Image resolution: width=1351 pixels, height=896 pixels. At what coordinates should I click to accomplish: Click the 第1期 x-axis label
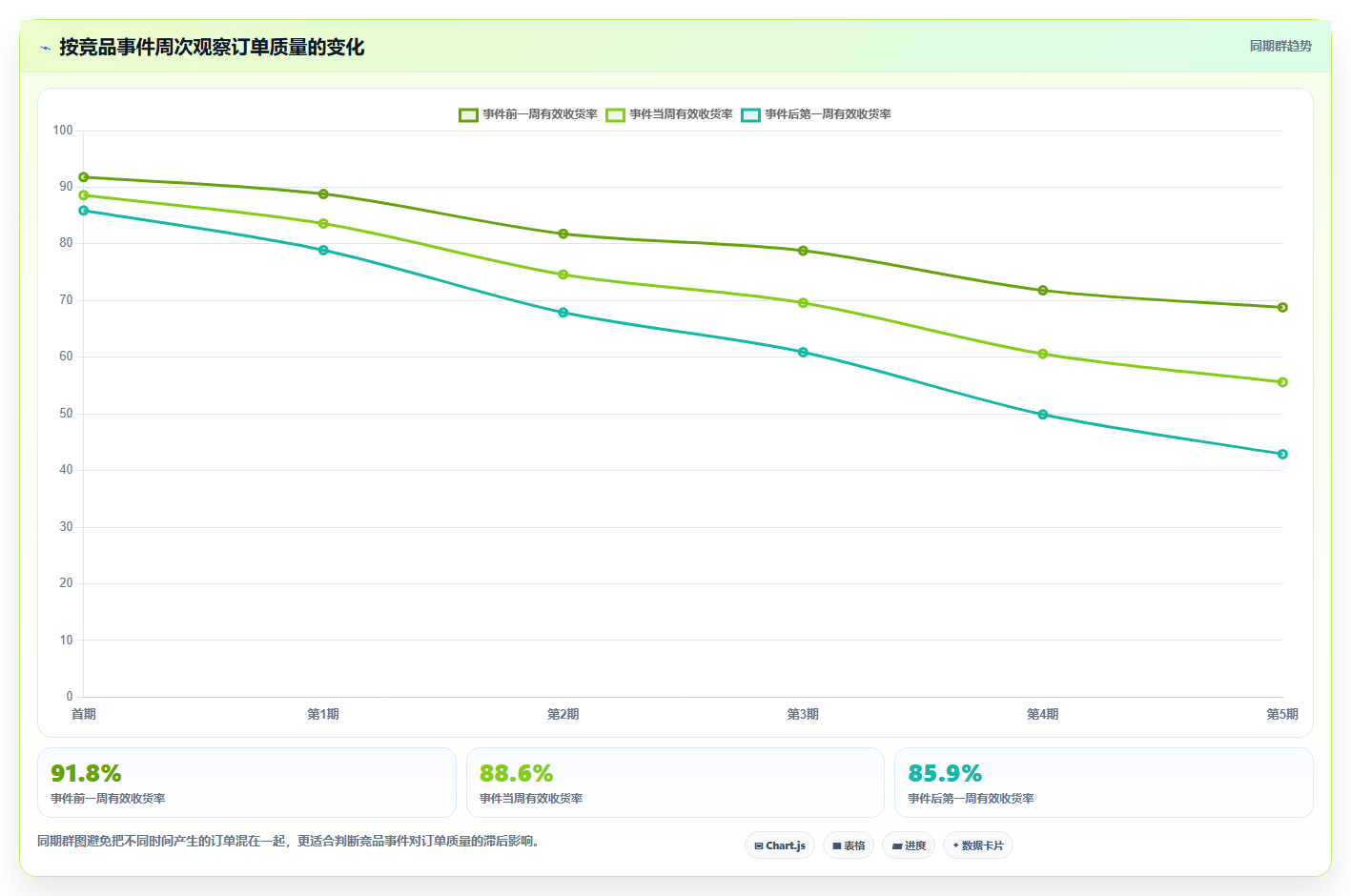pos(323,714)
